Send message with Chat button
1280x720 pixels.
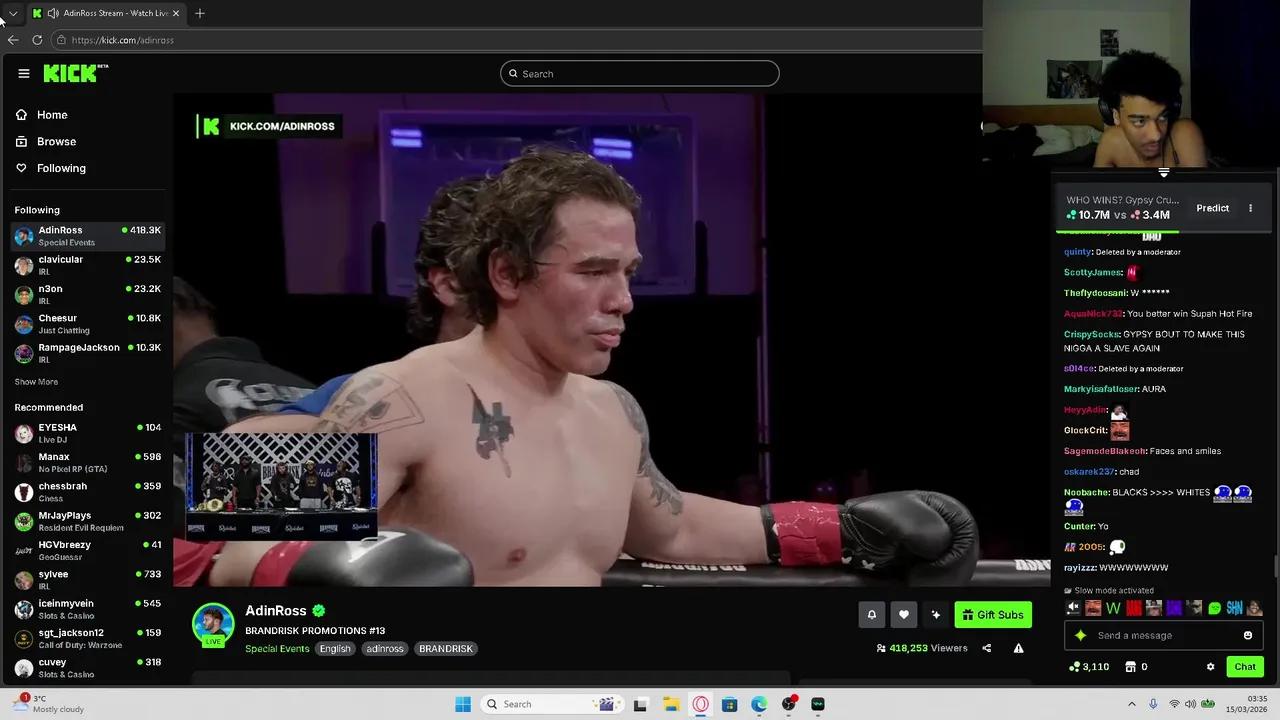point(1245,667)
